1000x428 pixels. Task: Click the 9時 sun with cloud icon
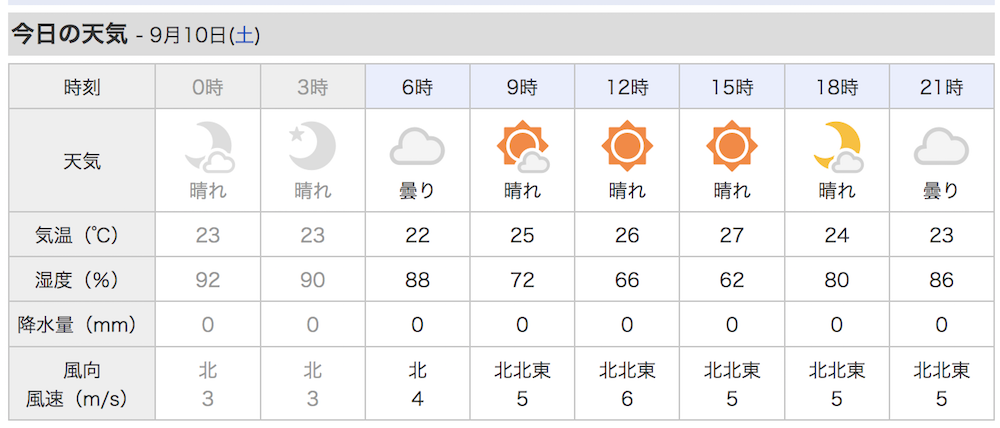(x=522, y=147)
